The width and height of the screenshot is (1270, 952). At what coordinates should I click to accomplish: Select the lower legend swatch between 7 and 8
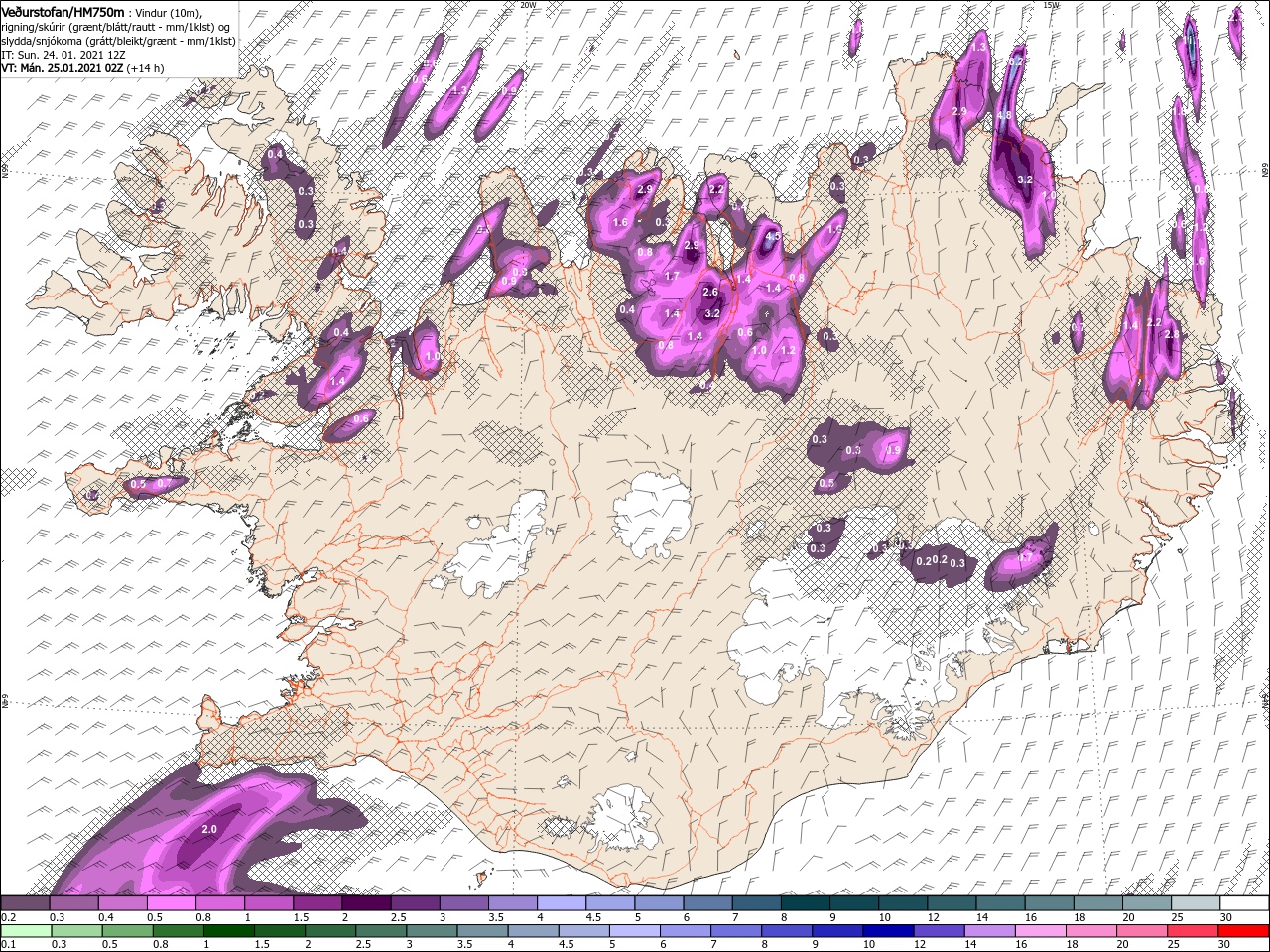(735, 931)
